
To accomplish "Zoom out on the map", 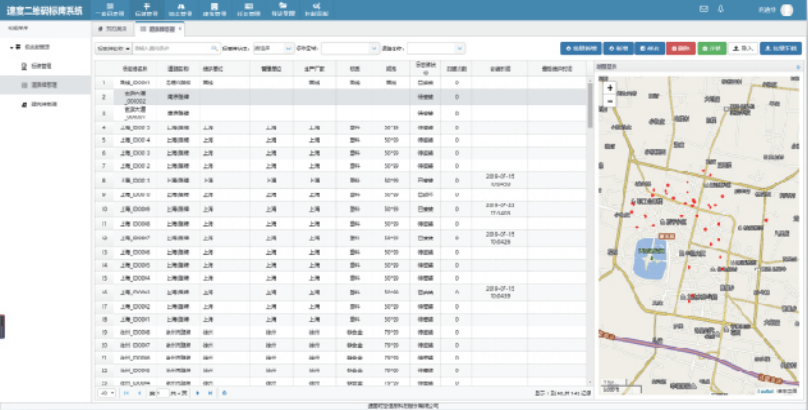I will coord(610,100).
